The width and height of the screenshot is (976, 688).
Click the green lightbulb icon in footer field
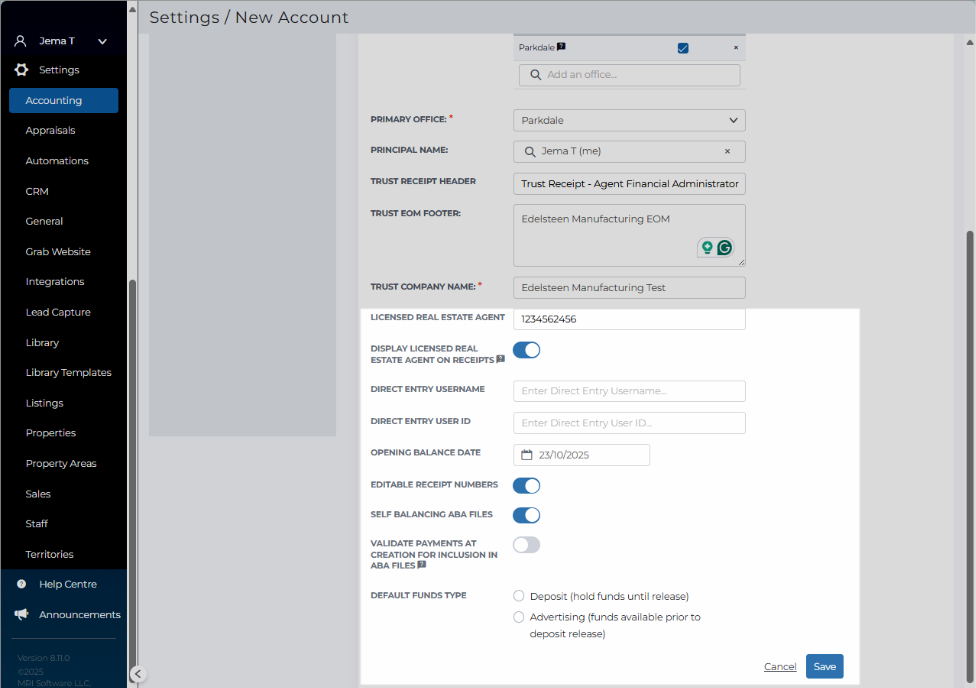point(707,248)
